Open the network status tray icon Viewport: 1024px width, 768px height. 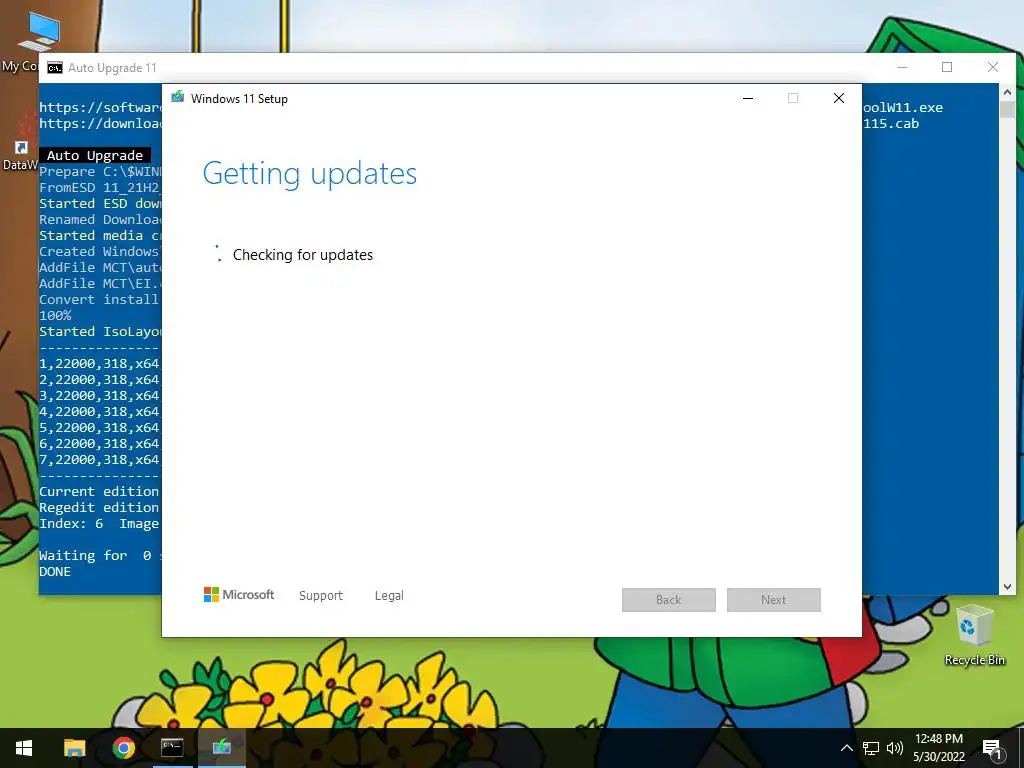click(871, 748)
